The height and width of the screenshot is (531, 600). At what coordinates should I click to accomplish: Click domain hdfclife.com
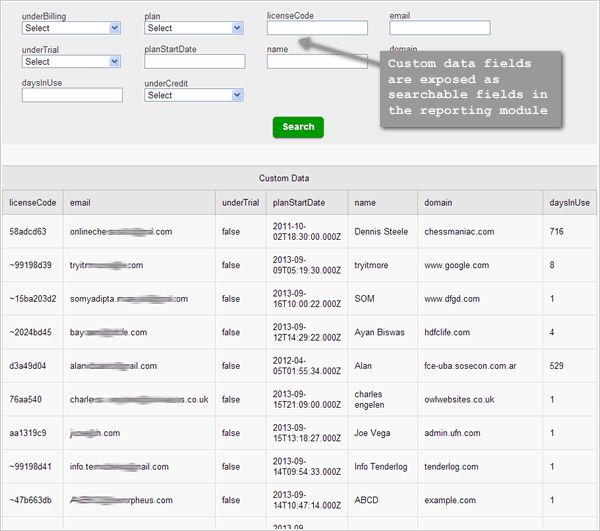[447, 332]
